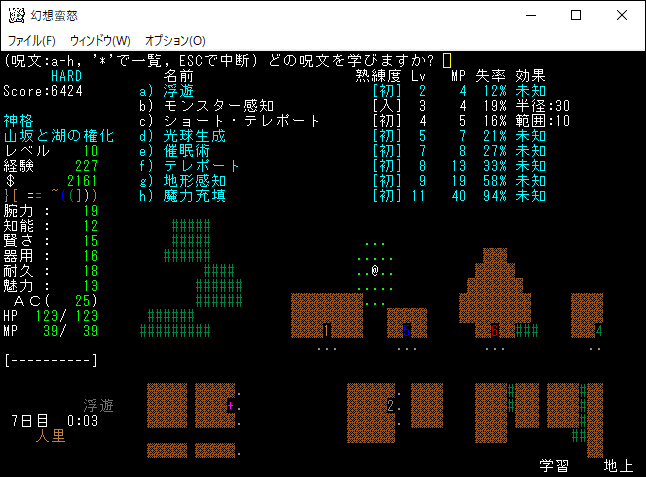The image size is (646, 477).
Task: Click the magenta door symbol on the building
Action: click(x=231, y=406)
